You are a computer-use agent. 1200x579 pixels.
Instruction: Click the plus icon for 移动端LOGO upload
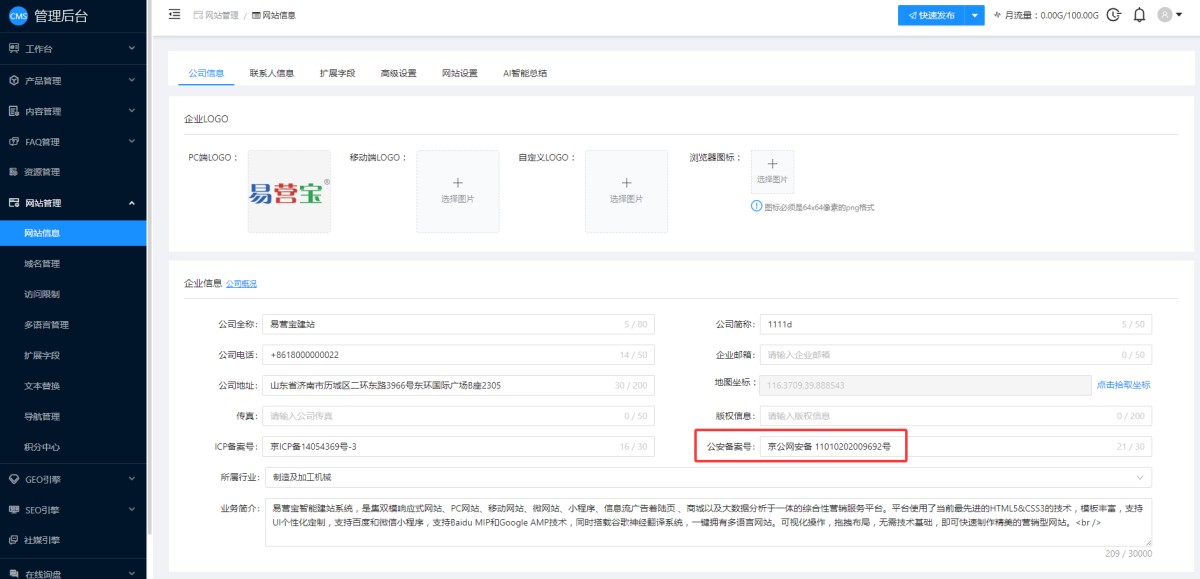click(x=457, y=183)
